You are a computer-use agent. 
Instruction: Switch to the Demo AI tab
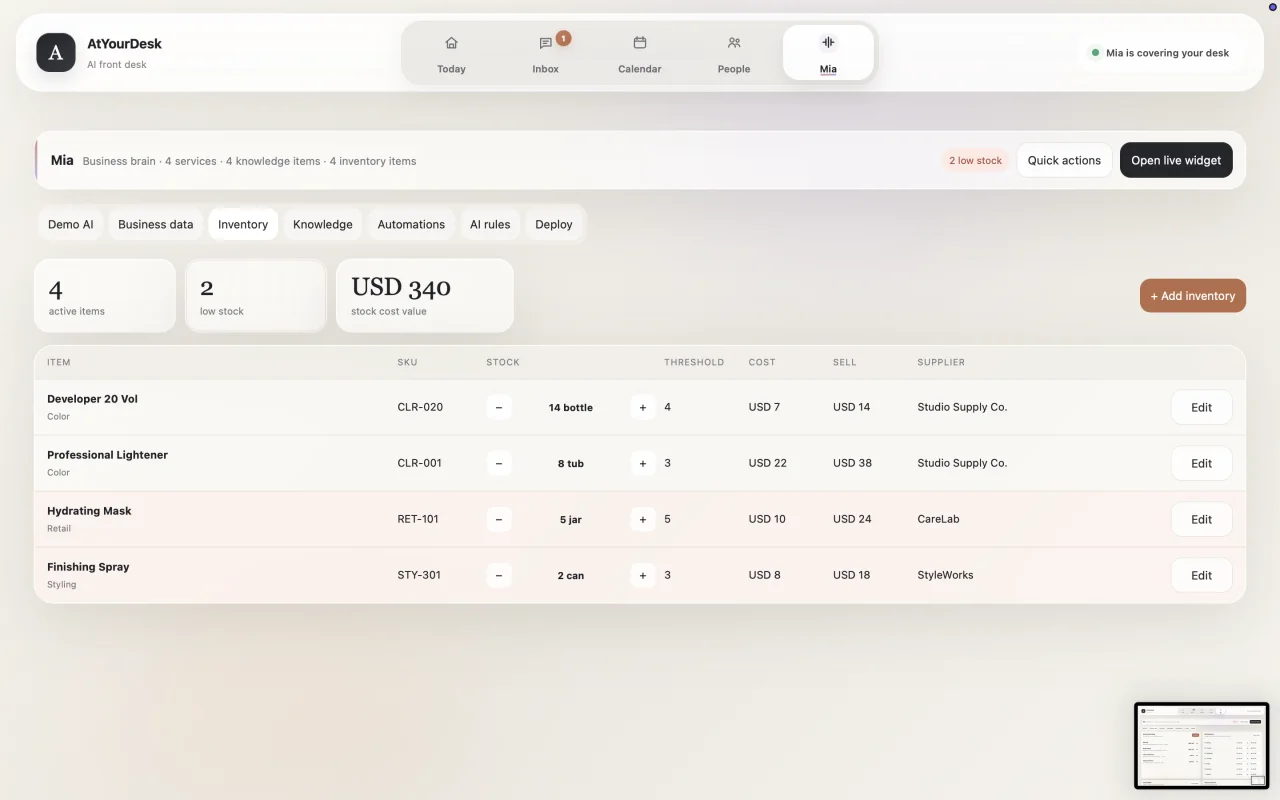[71, 224]
